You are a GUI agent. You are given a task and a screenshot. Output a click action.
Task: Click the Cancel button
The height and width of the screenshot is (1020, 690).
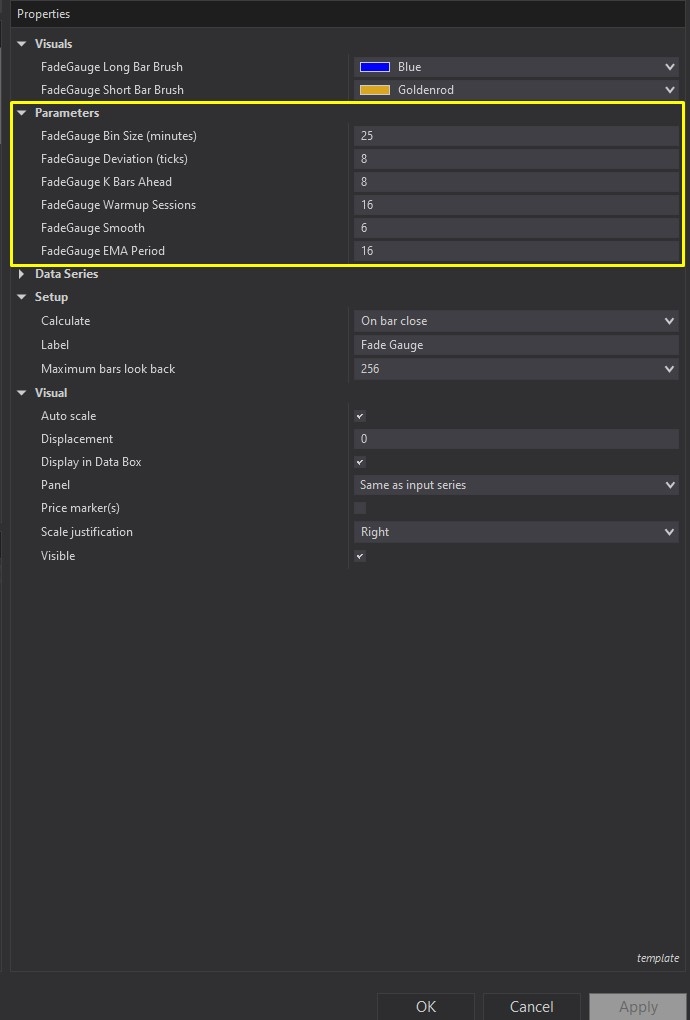point(531,1006)
